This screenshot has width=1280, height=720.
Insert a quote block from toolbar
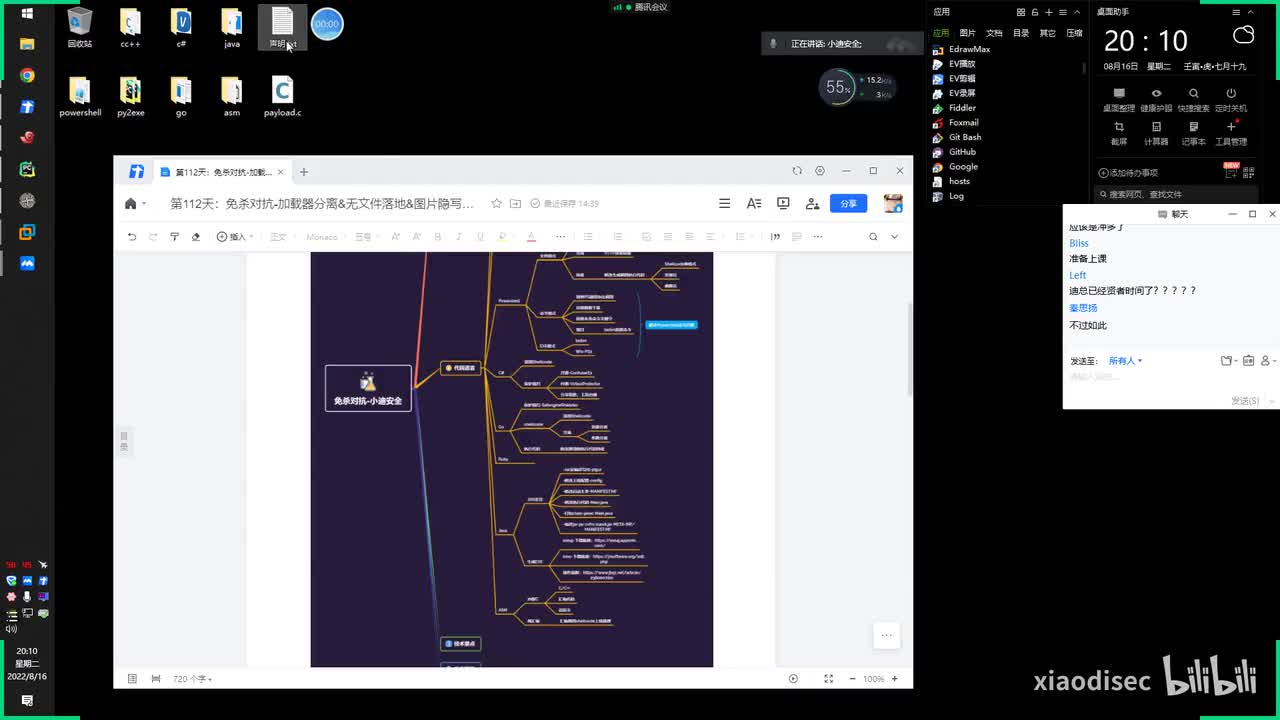pyautogui.click(x=775, y=237)
